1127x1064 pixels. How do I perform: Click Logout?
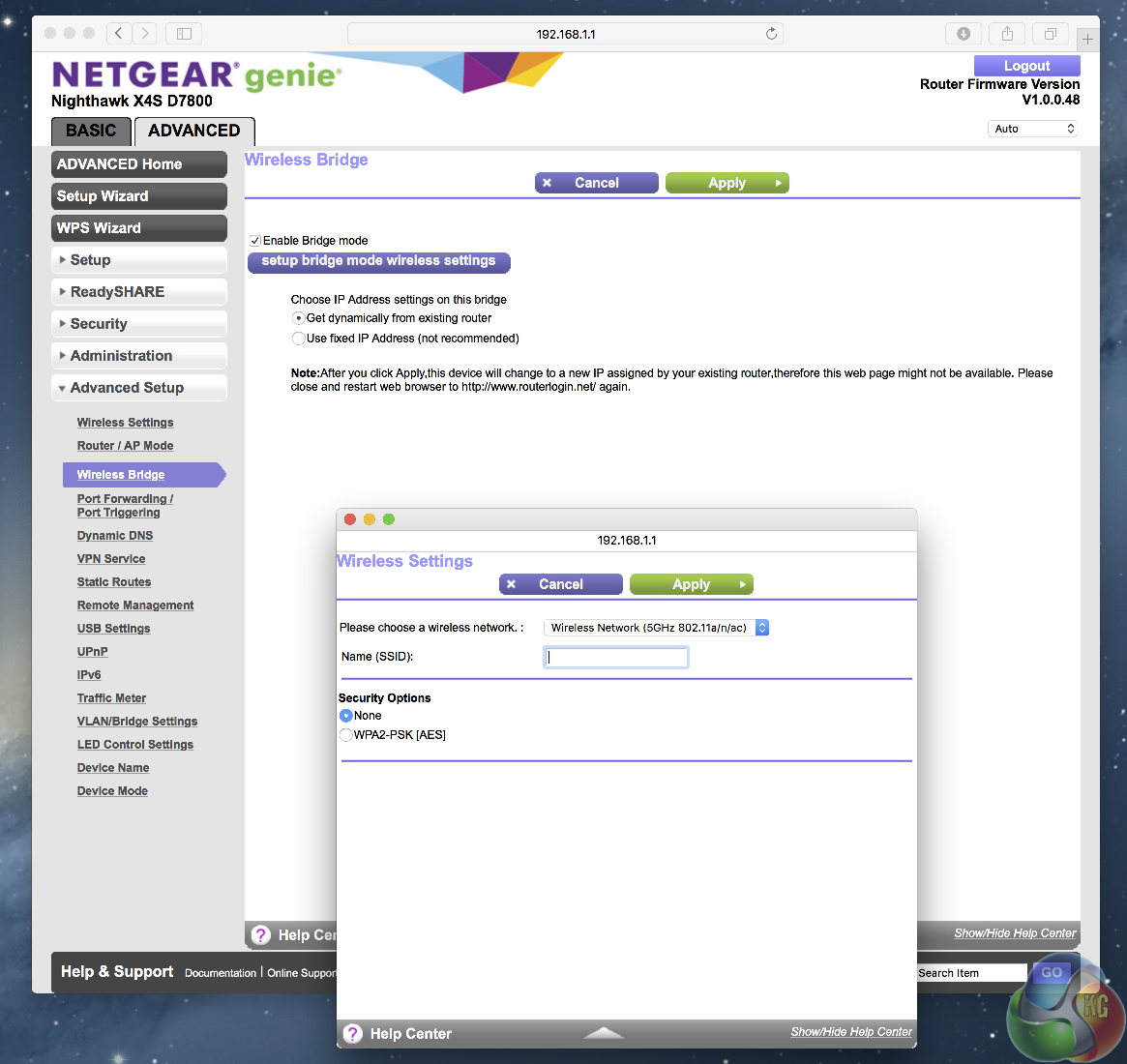coord(1027,65)
